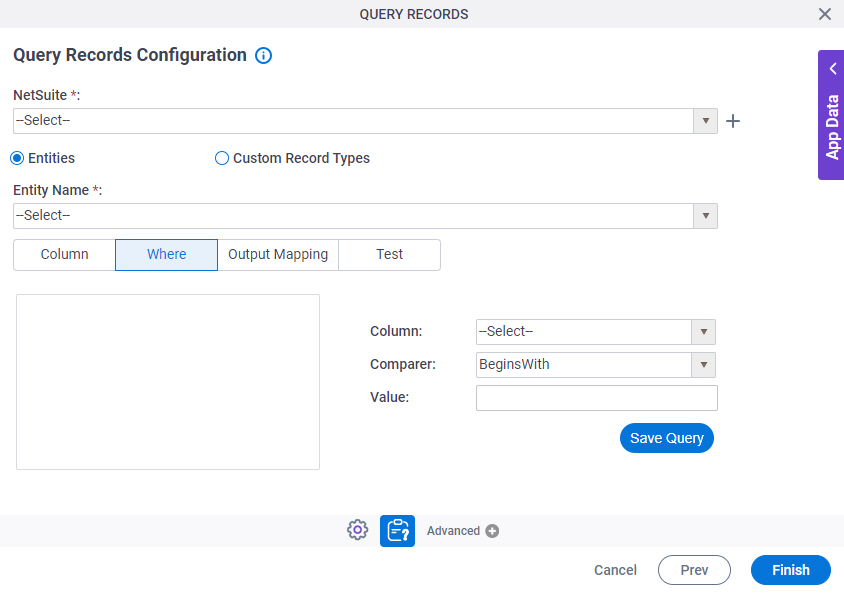Screen dimensions: 844x594
Task: Expand the Comparer dropdown showing BeginsWith
Action: [x=704, y=364]
